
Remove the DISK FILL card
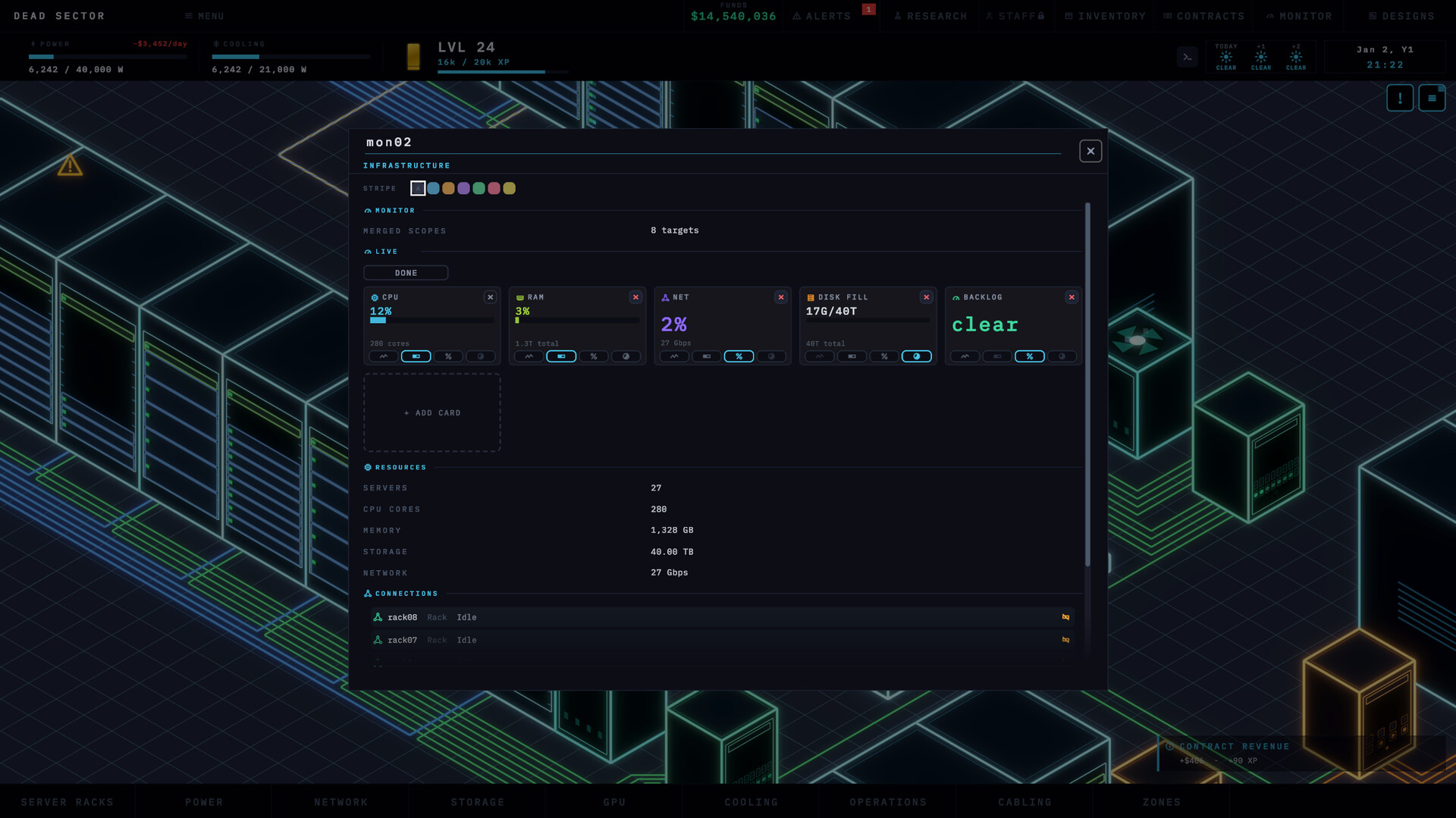pyautogui.click(x=926, y=297)
